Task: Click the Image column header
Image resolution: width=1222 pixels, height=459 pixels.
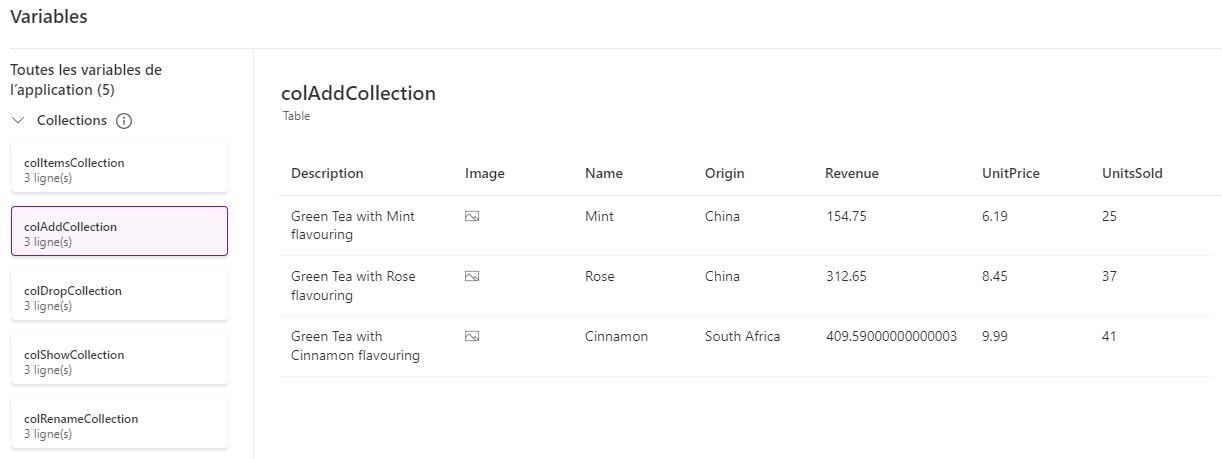Action: coord(485,173)
